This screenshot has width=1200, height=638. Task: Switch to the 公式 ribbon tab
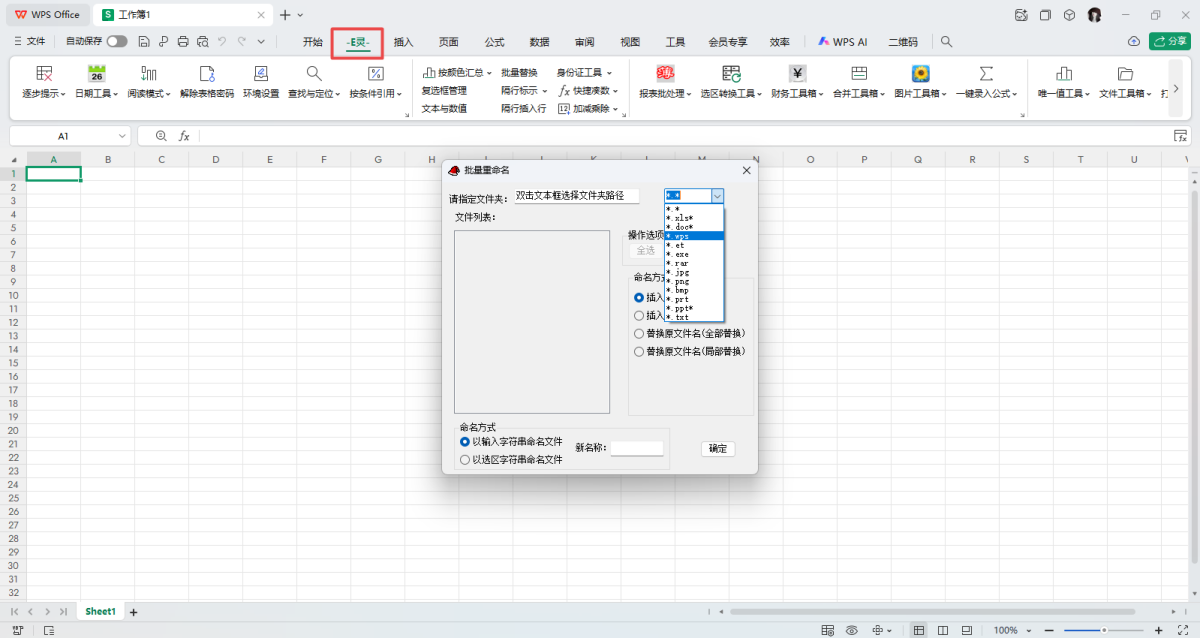point(494,42)
